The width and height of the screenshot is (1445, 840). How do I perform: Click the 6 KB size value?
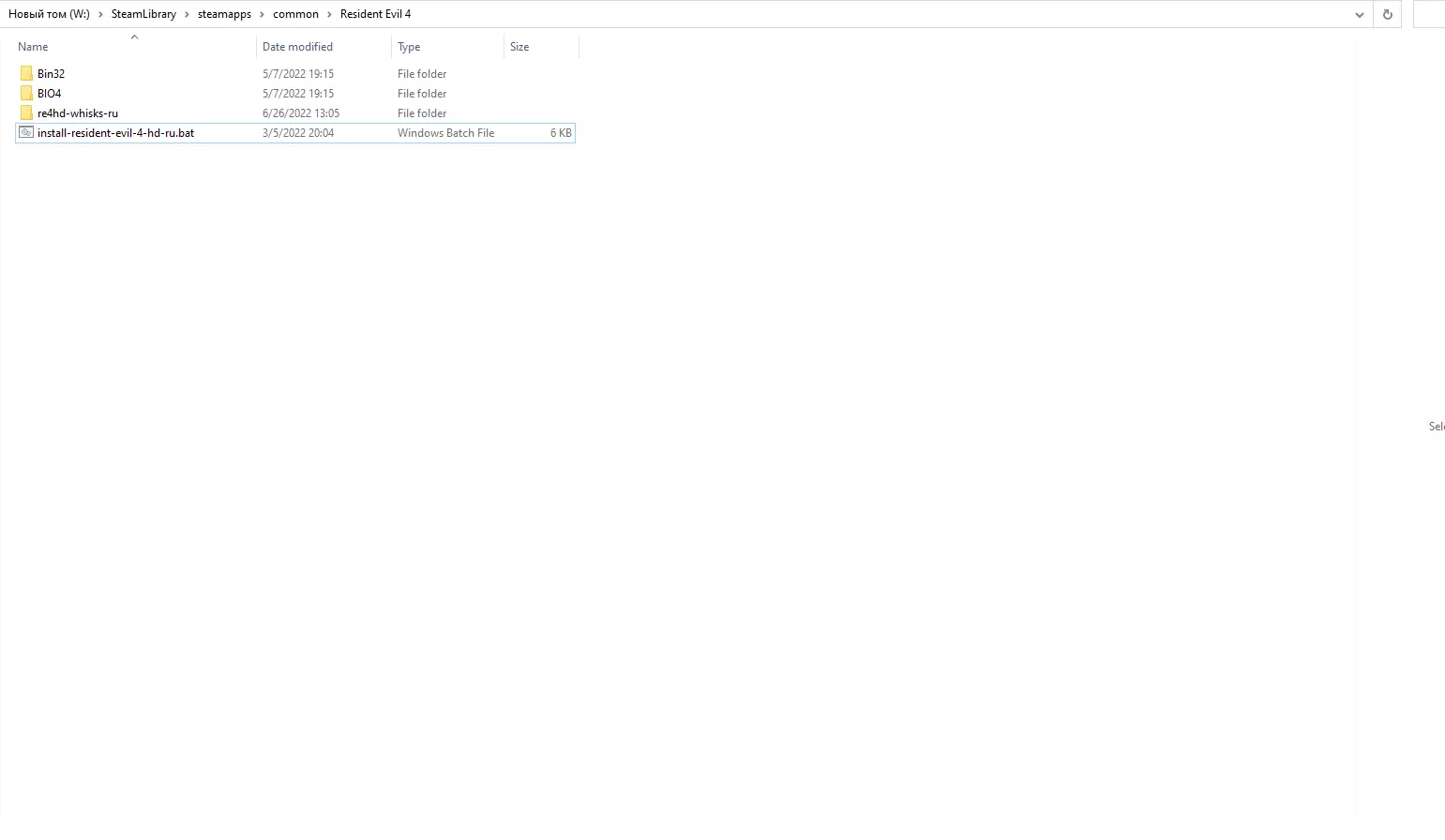point(561,132)
